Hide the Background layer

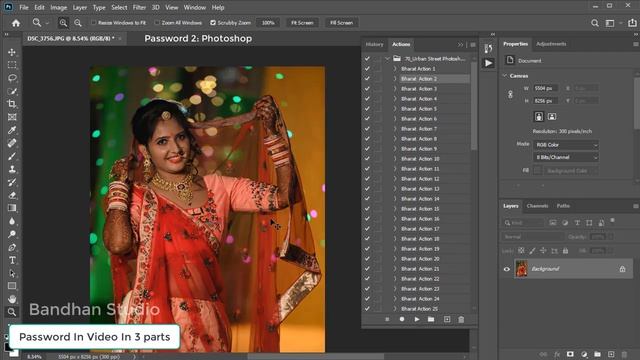507,269
